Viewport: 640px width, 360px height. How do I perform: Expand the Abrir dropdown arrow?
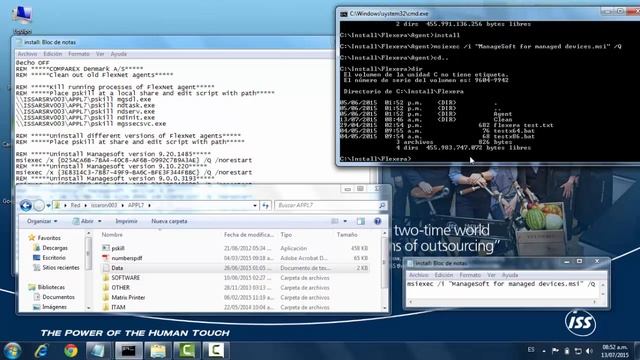100,221
